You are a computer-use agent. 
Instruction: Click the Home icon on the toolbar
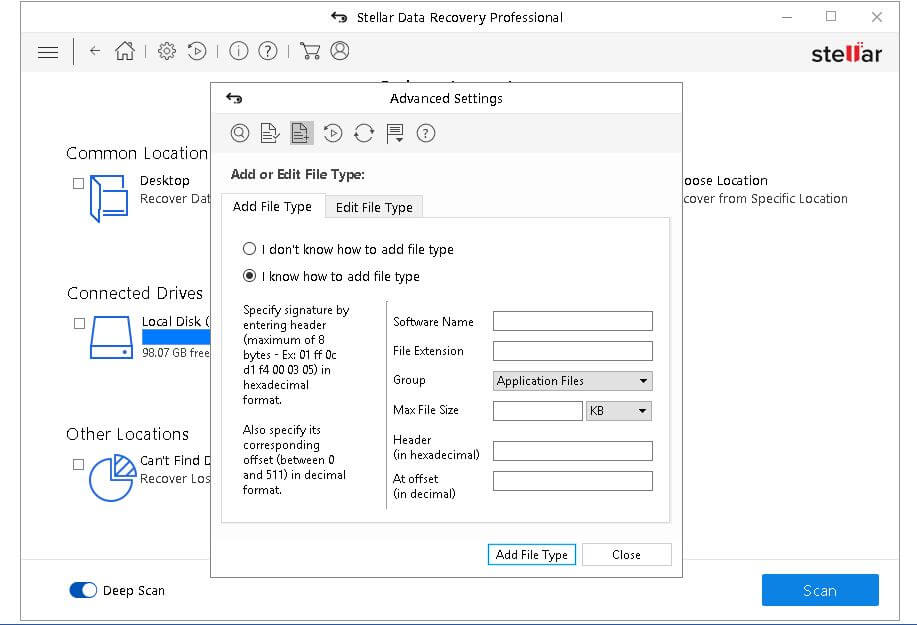[124, 51]
